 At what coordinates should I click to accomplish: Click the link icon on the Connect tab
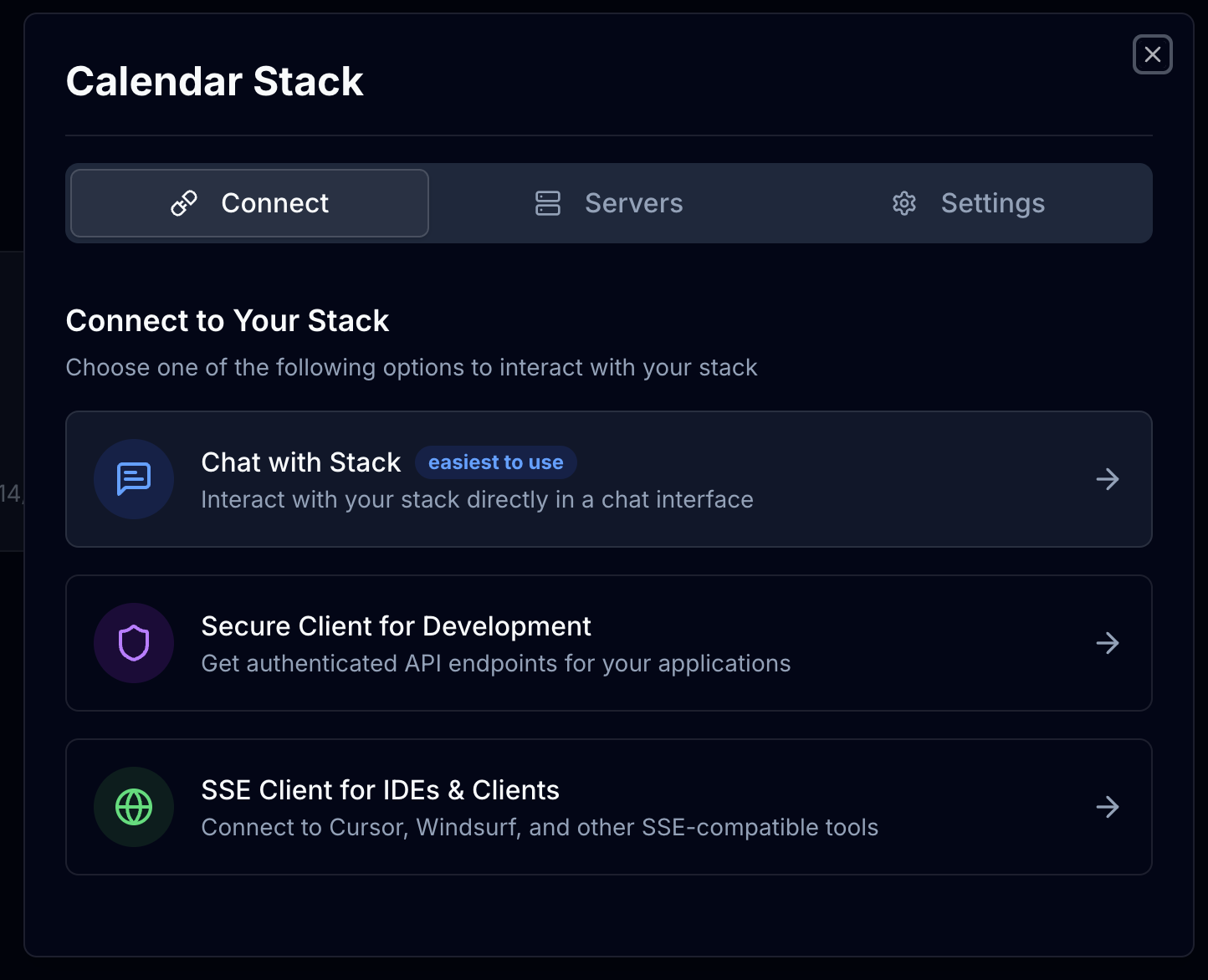(x=184, y=202)
